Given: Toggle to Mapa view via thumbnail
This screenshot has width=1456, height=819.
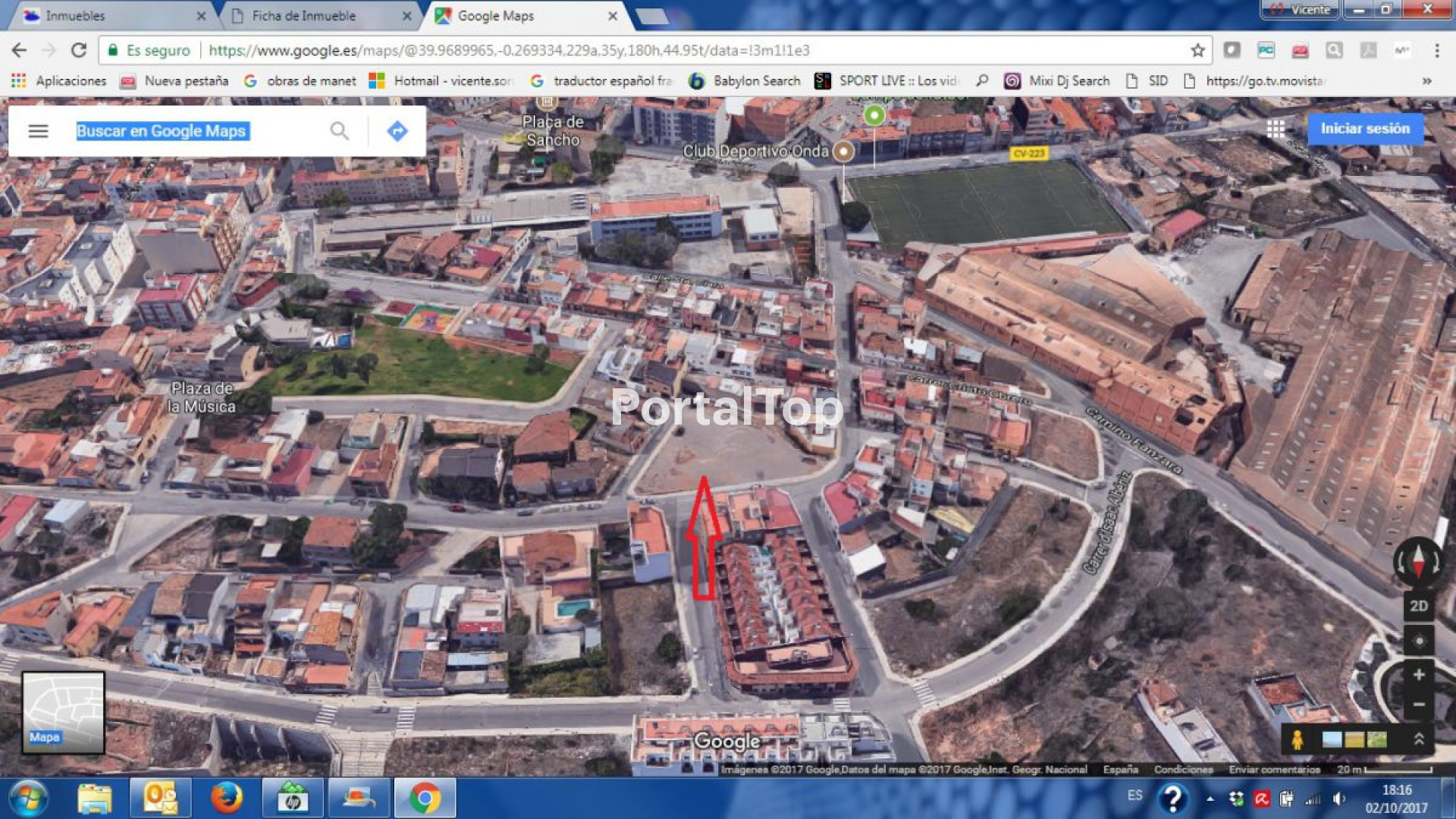Looking at the screenshot, I should tap(63, 713).
